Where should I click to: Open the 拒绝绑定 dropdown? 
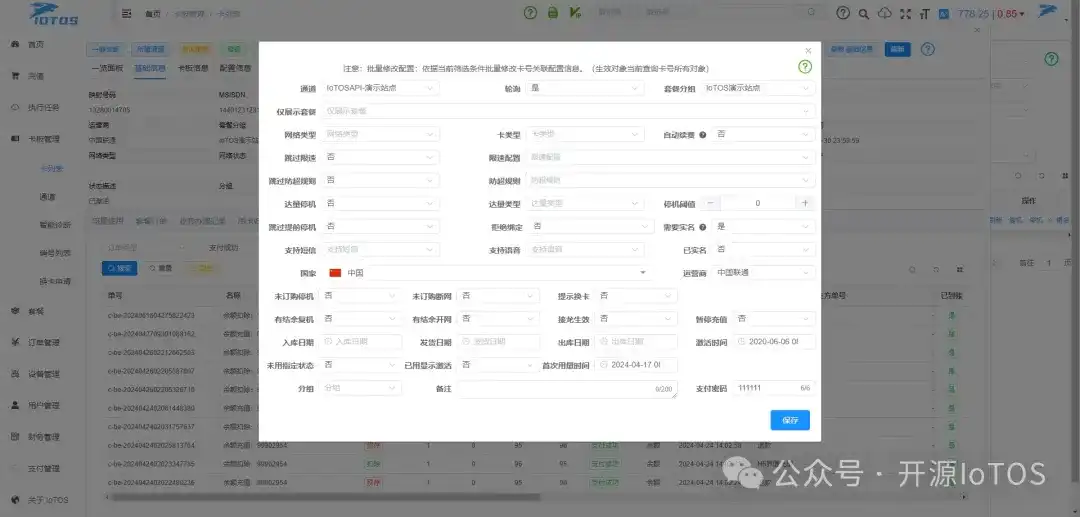[x=591, y=226]
